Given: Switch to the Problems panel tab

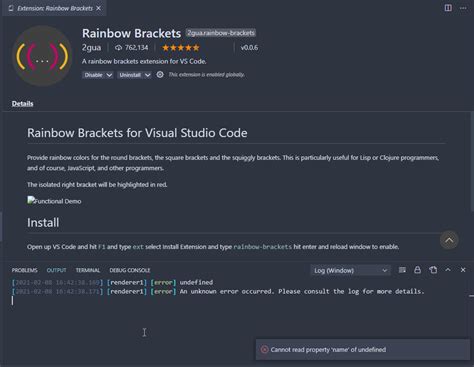Looking at the screenshot, I should tap(24, 270).
